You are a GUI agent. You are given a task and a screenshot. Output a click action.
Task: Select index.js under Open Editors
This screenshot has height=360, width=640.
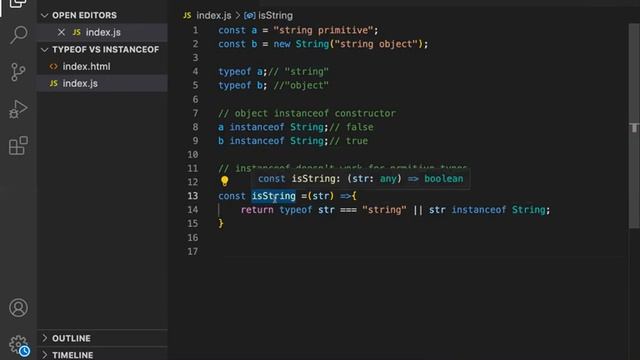coord(102,32)
